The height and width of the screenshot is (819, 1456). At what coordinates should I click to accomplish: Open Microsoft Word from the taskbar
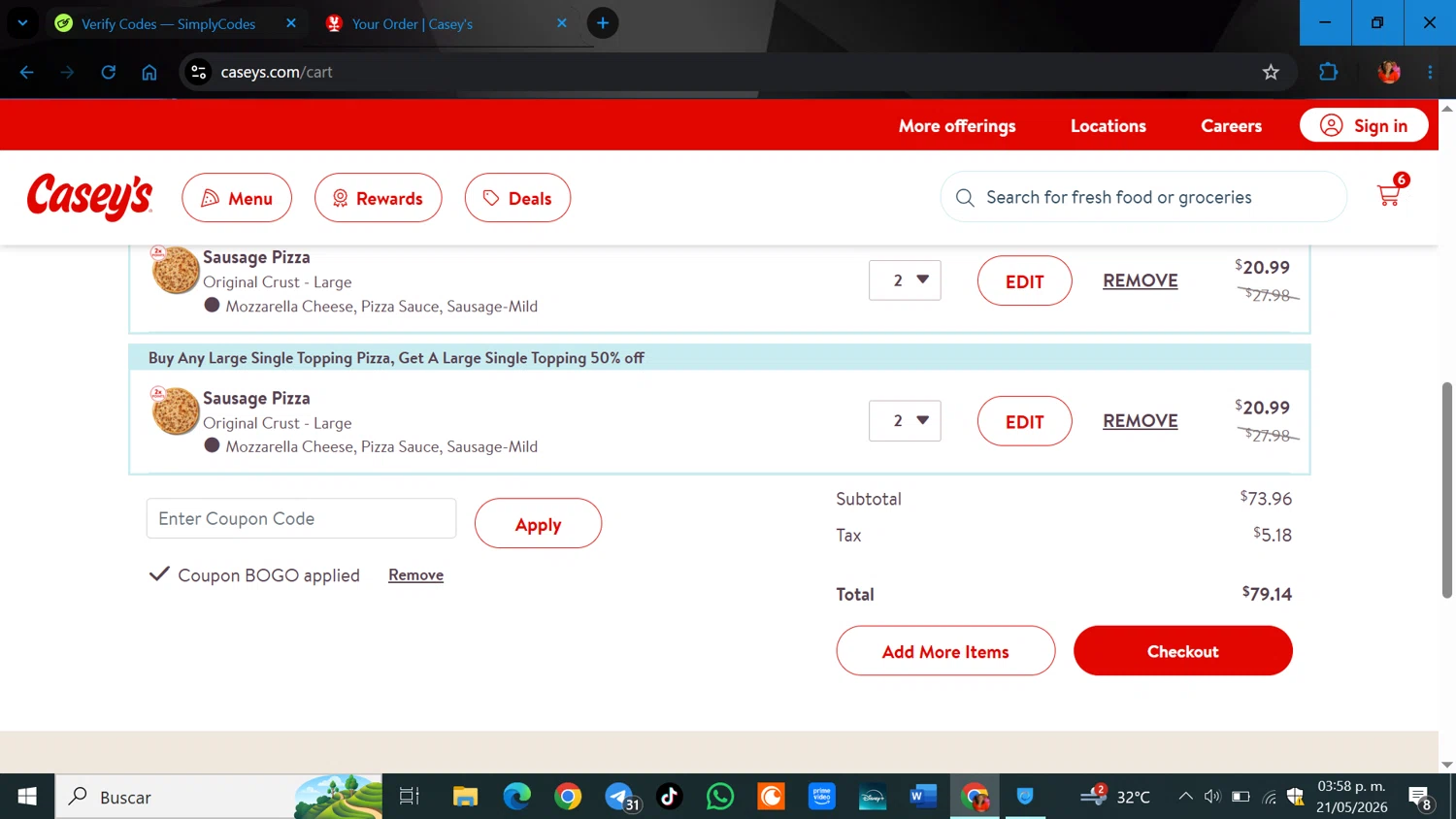click(923, 797)
